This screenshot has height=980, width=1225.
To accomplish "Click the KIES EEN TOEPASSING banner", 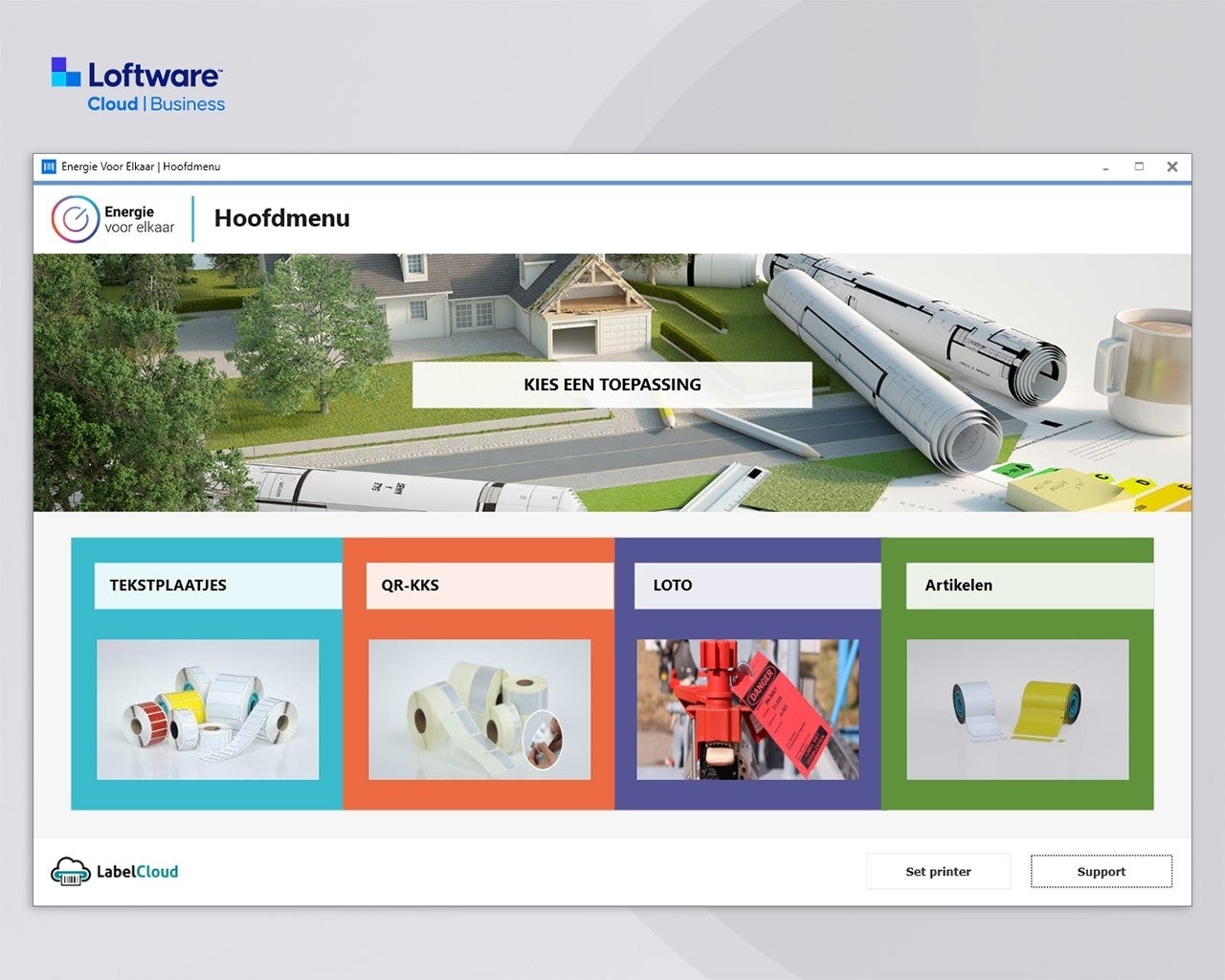I will [612, 385].
